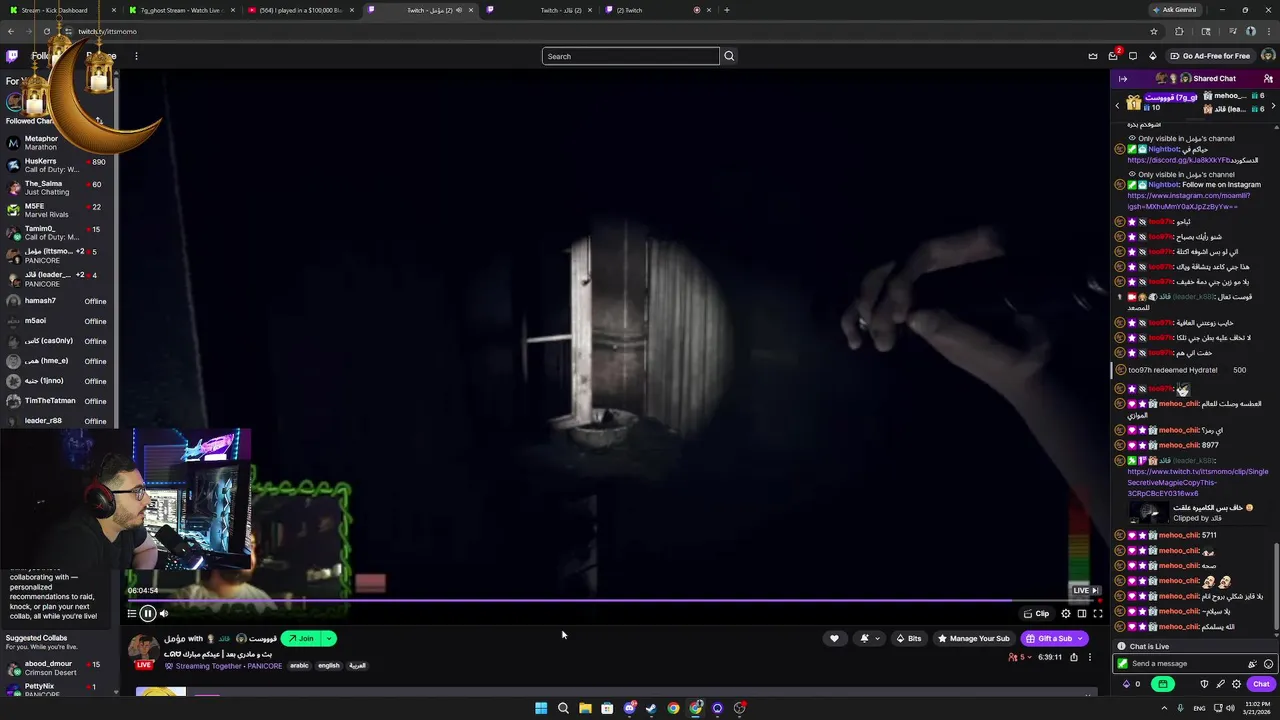1280x720 pixels.
Task: Click Gift a Sub button
Action: coord(1054,638)
